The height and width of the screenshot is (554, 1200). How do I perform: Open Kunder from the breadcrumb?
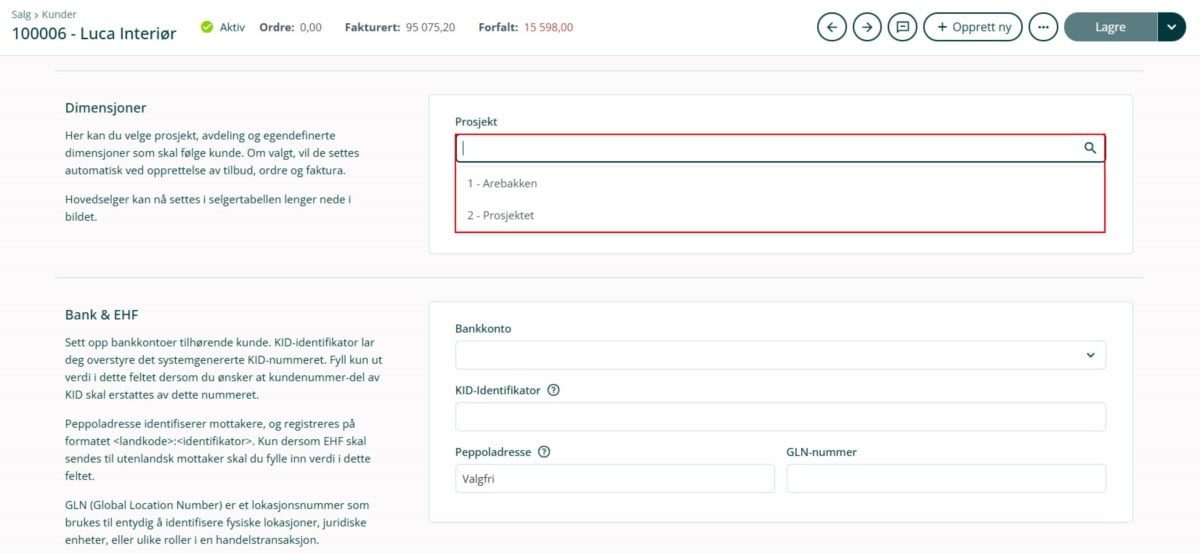point(59,14)
